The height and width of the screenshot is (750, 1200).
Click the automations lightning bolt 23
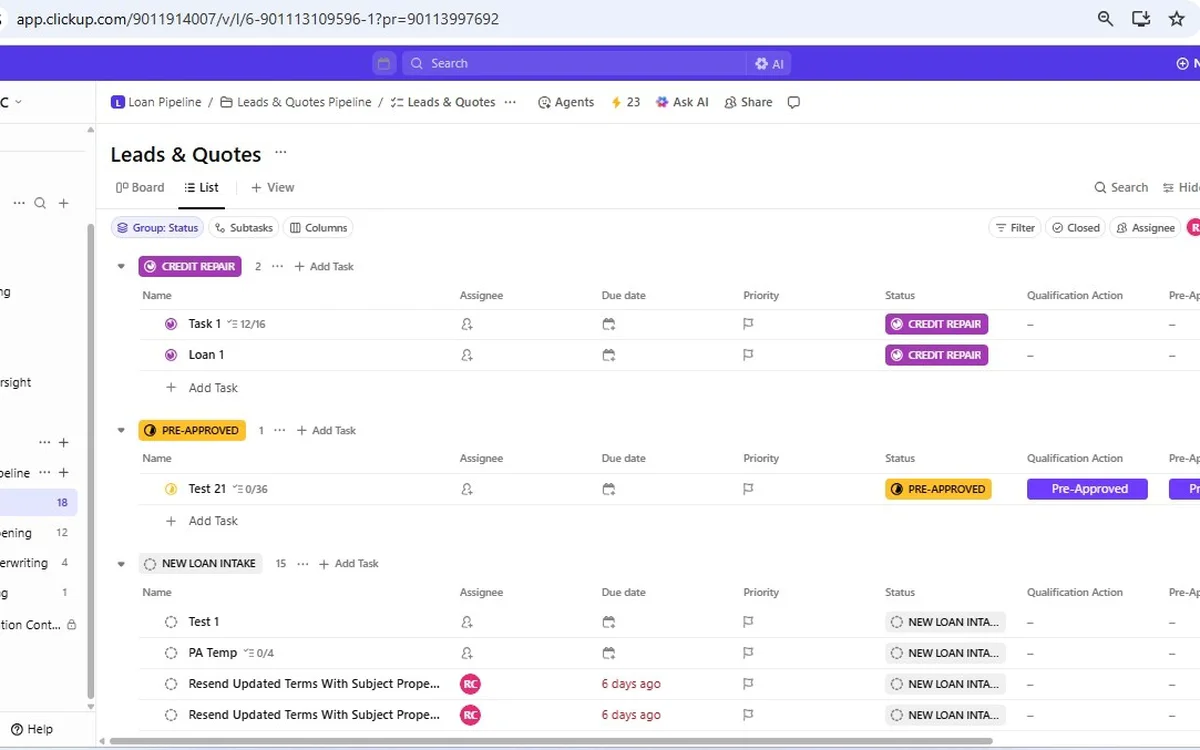pos(625,102)
